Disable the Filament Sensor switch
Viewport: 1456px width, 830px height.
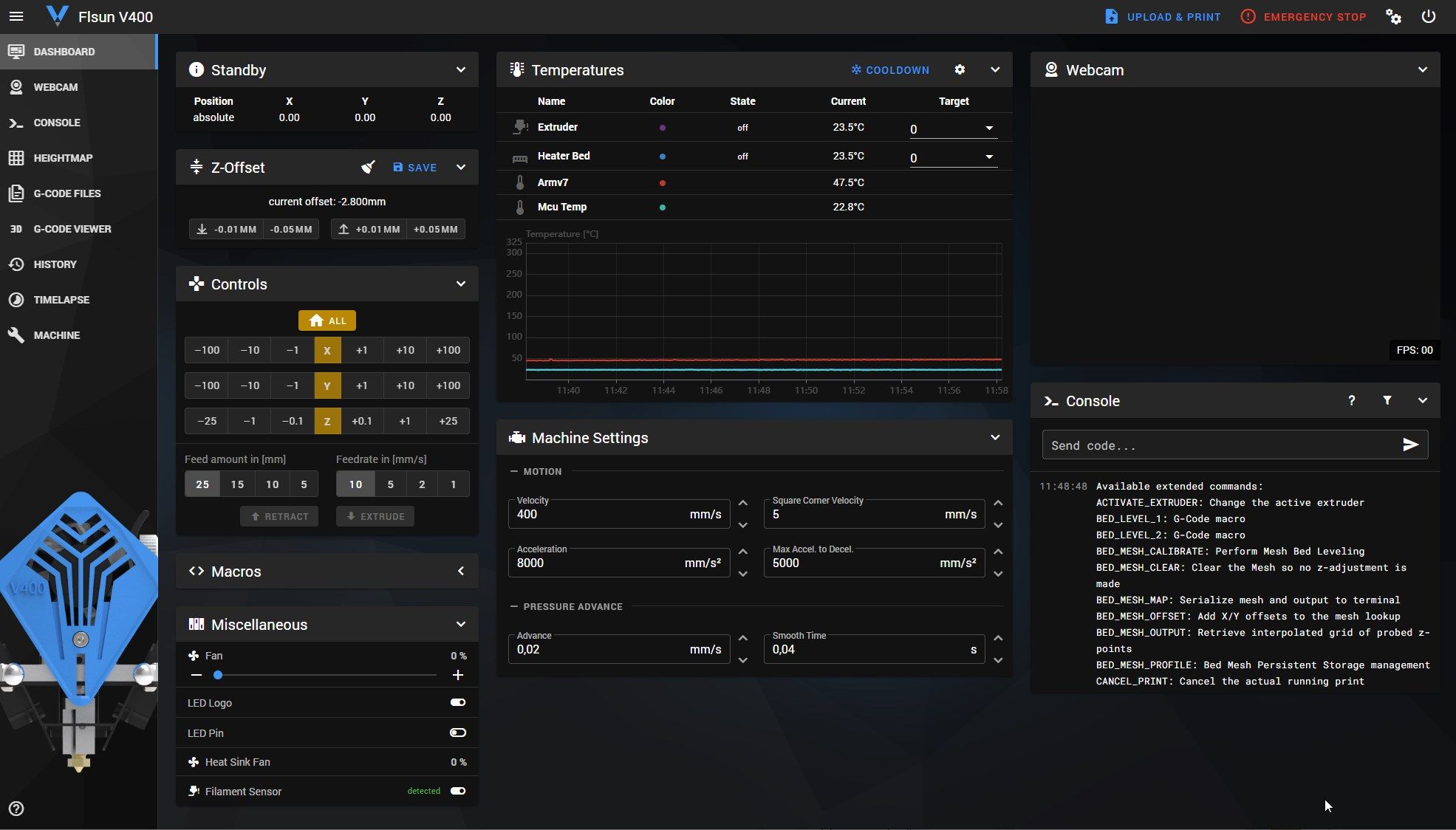coord(458,791)
